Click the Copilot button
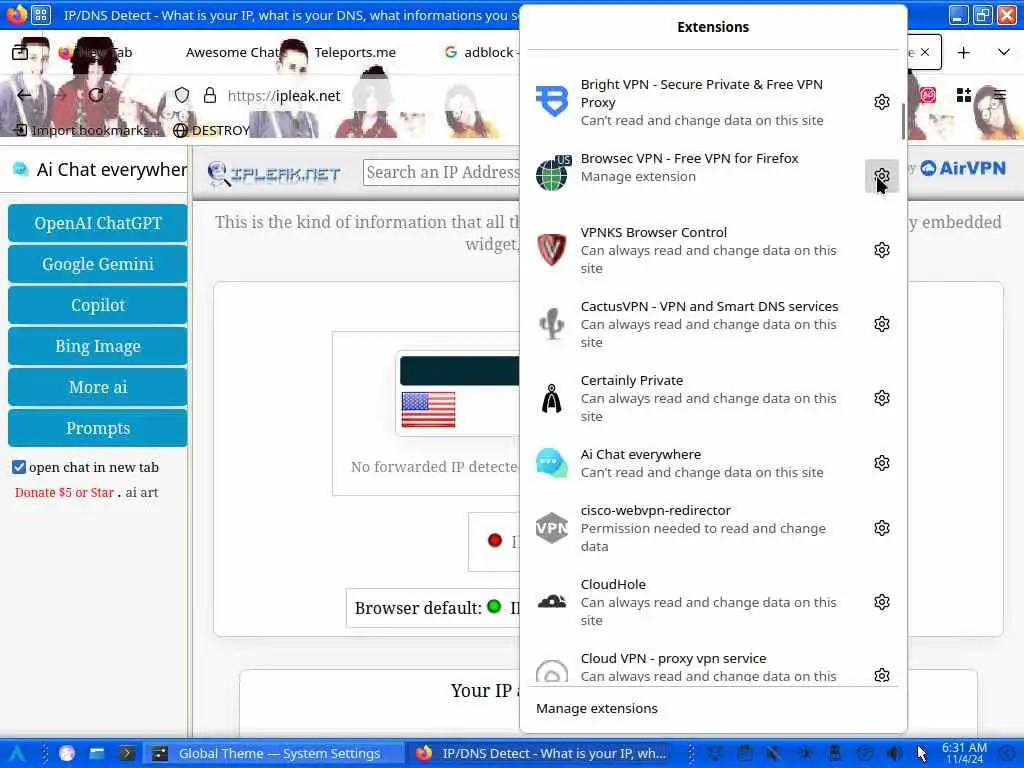This screenshot has height=768, width=1024. (97, 305)
